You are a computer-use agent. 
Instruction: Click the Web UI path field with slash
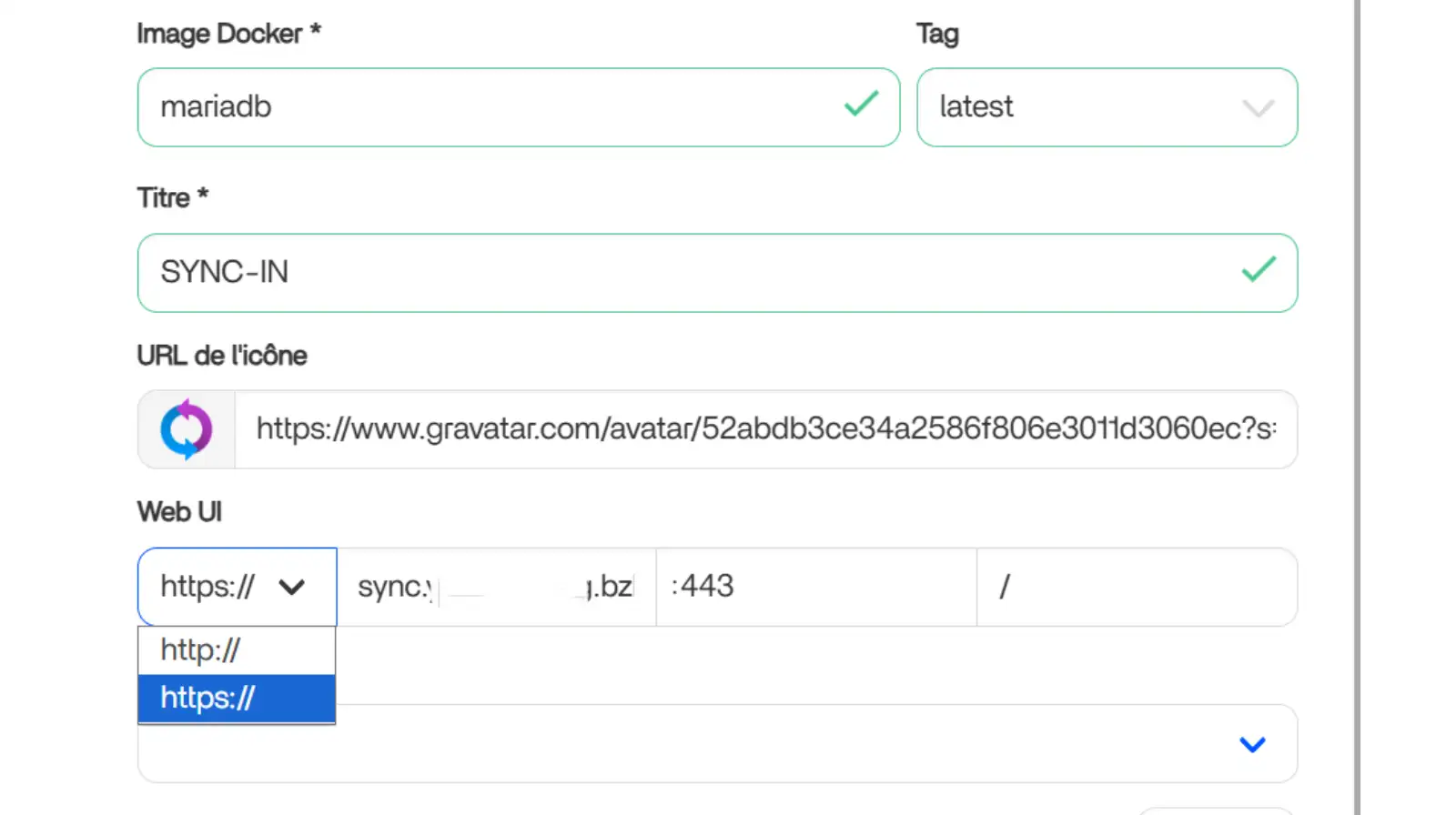(x=1136, y=587)
